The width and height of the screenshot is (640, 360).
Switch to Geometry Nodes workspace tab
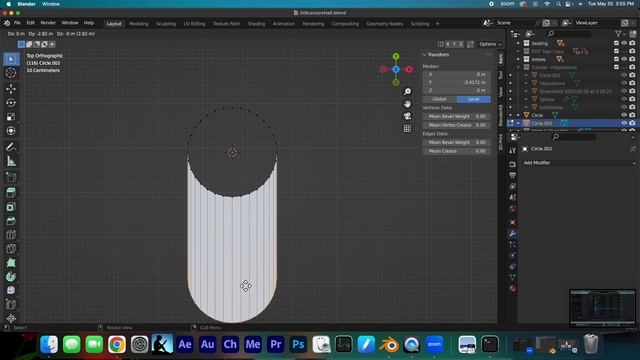click(384, 24)
